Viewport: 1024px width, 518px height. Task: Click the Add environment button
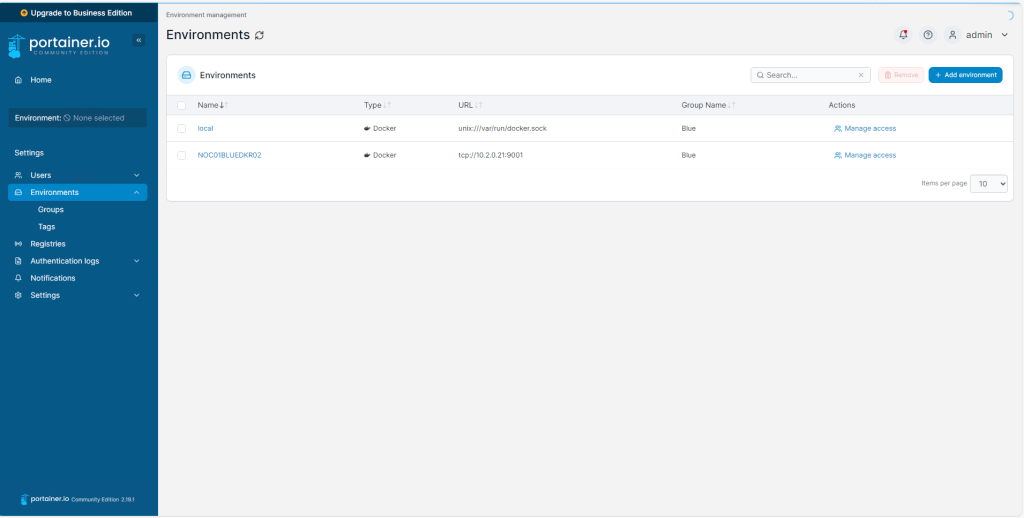click(x=965, y=75)
